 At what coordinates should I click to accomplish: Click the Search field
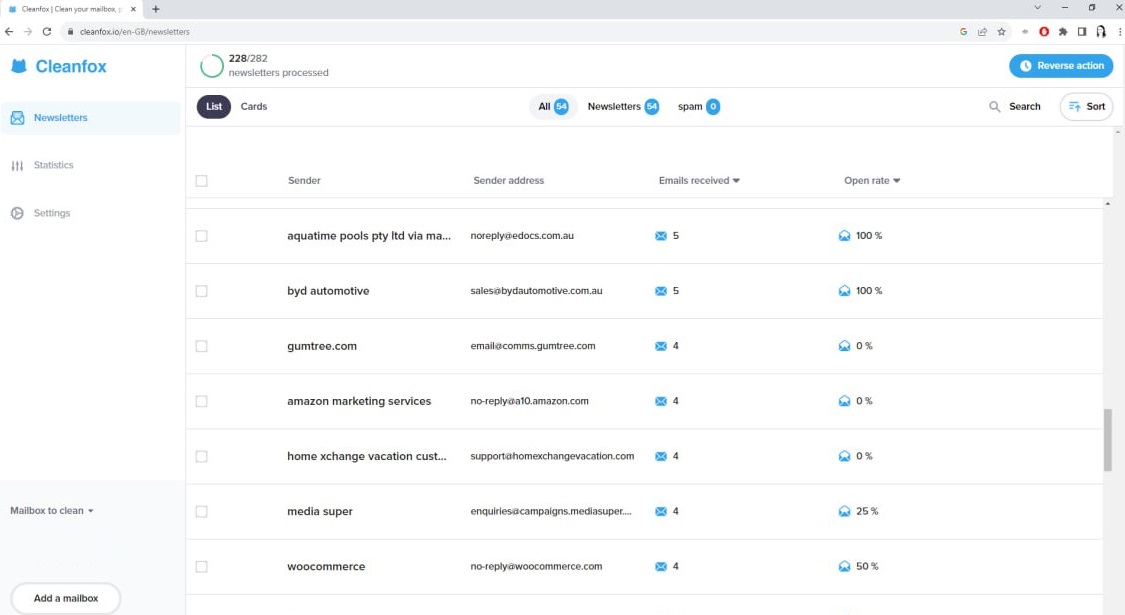[x=1015, y=107]
